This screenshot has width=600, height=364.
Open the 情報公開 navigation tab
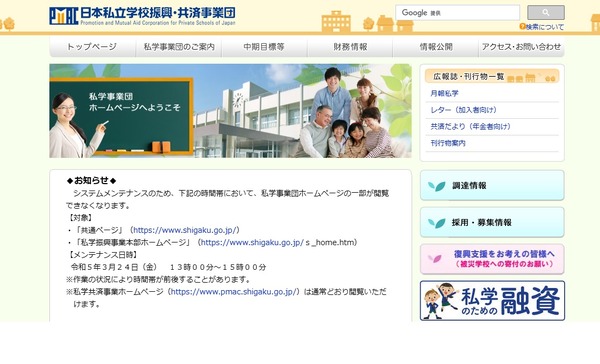click(436, 47)
